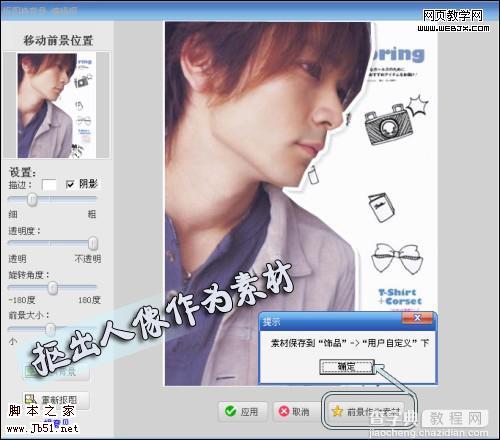This screenshot has height=440, width=500.
Task: Confirm the dialog with 确定 button
Action: [347, 367]
